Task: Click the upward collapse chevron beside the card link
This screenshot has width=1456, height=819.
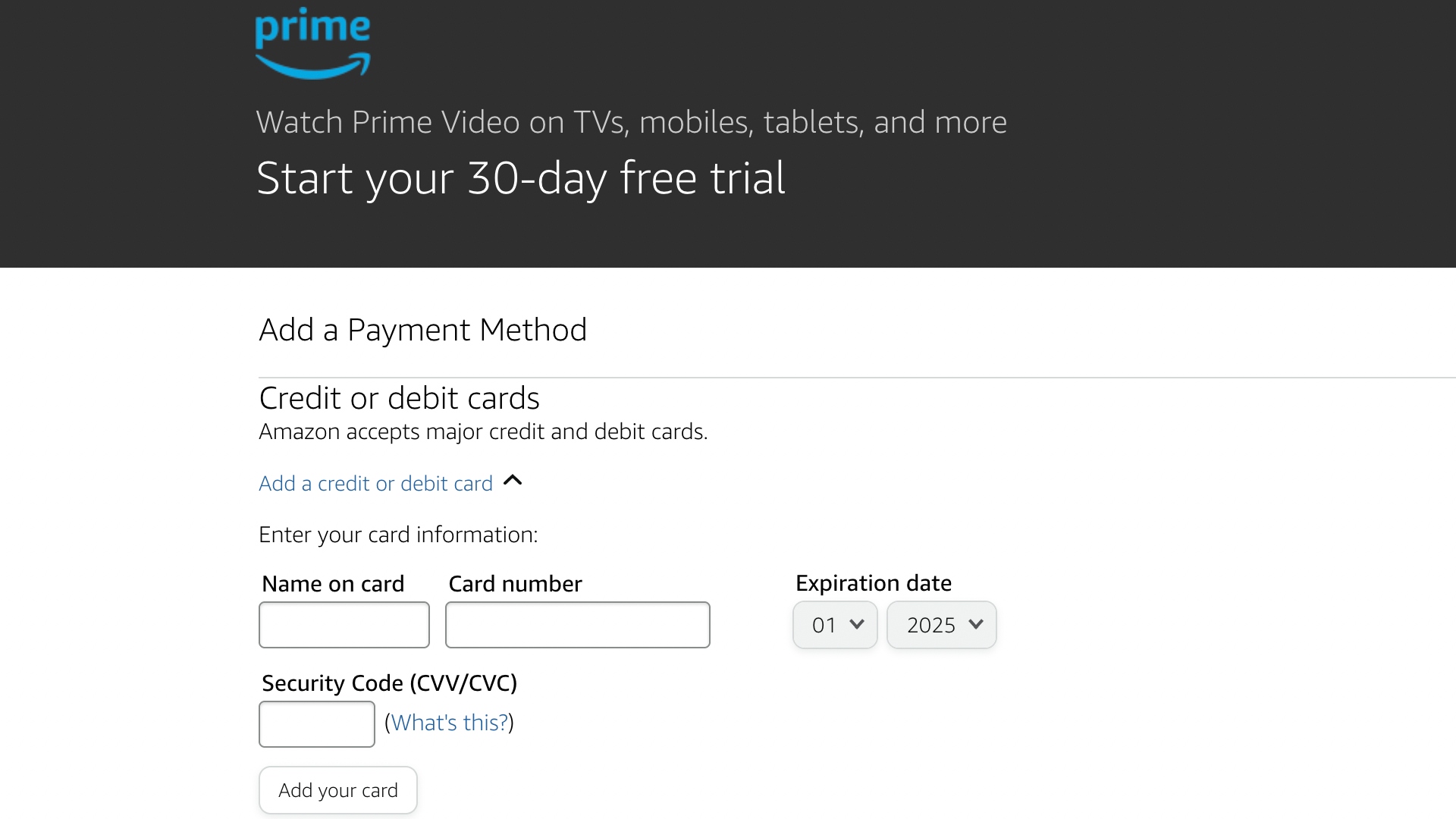Action: tap(513, 481)
